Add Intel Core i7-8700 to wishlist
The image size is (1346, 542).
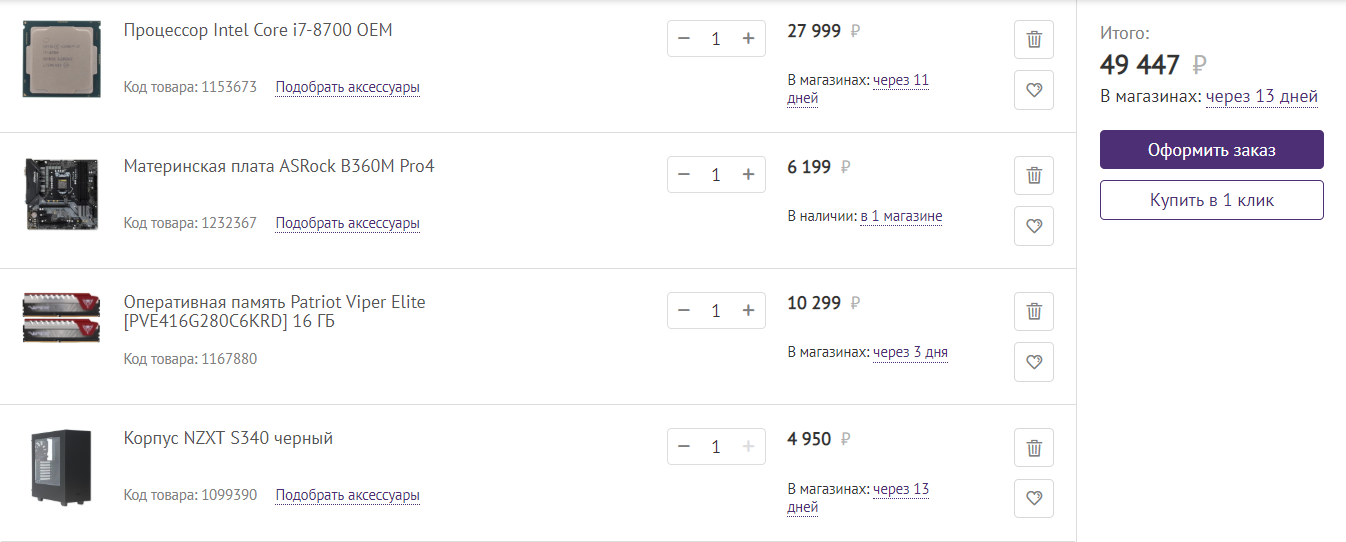(x=1034, y=90)
